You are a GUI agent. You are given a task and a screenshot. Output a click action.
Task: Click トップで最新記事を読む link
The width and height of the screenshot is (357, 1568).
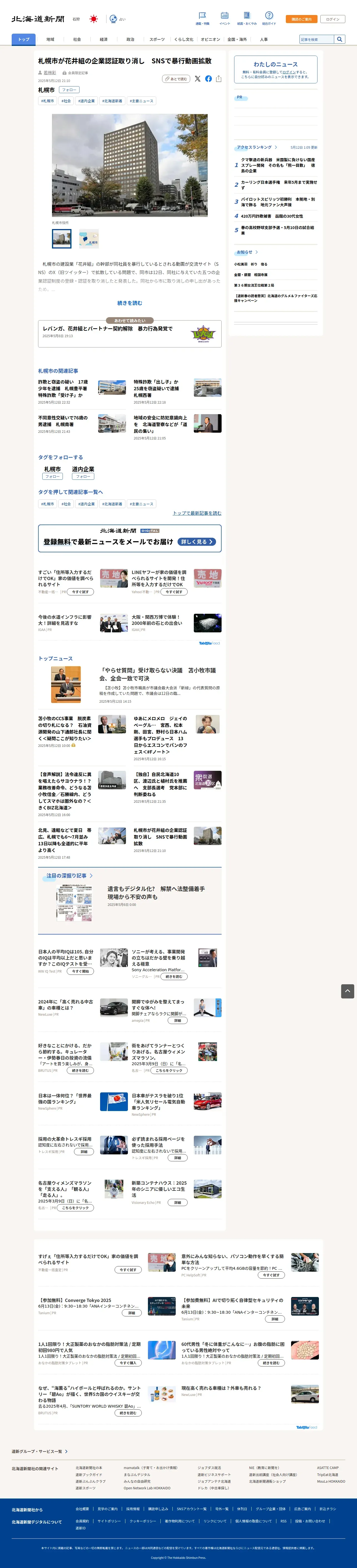click(x=197, y=513)
